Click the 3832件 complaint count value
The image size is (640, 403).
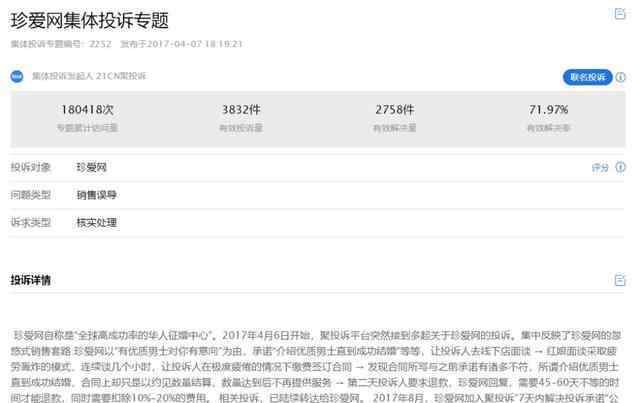241,109
